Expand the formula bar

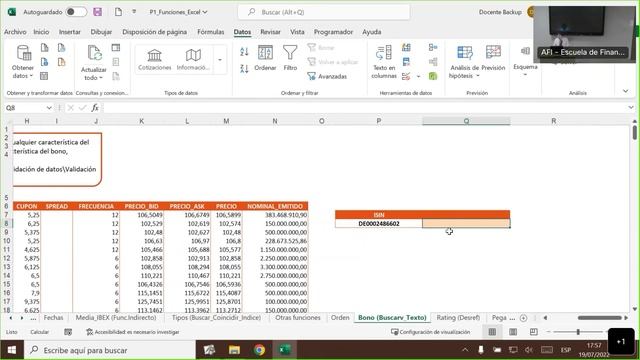coord(631,107)
